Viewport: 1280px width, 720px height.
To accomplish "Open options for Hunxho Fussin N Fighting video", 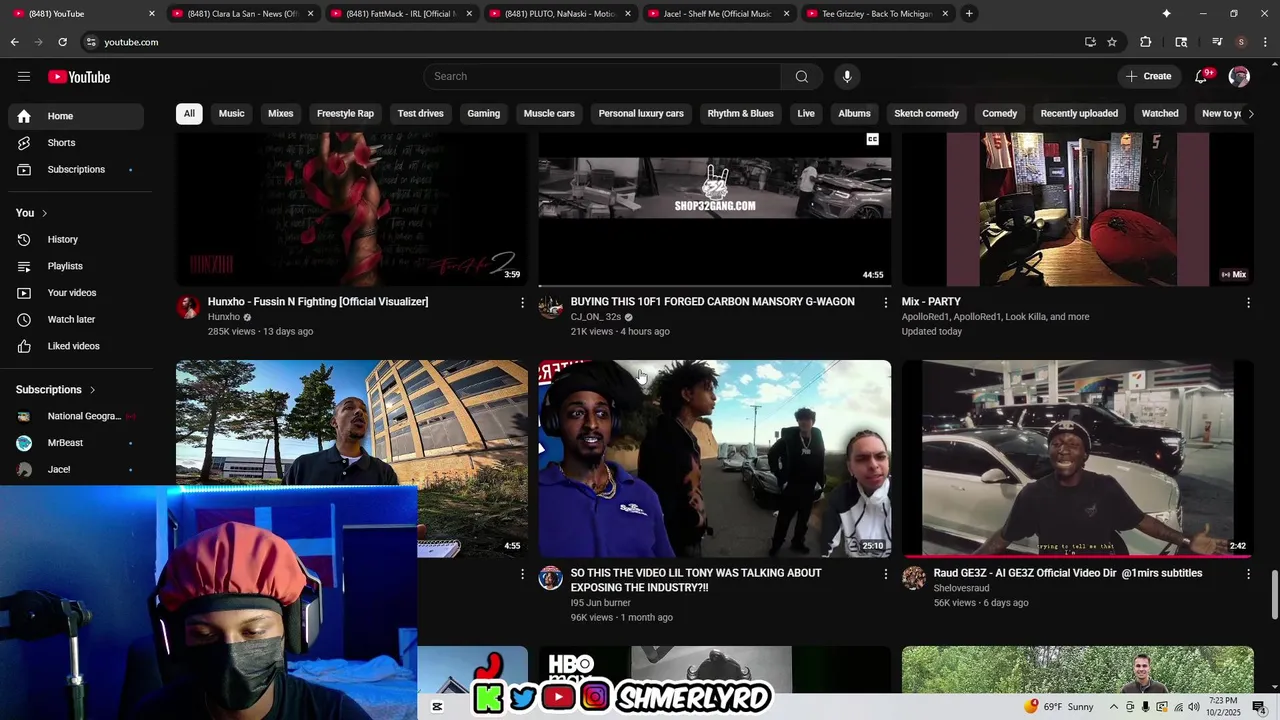I will [522, 302].
